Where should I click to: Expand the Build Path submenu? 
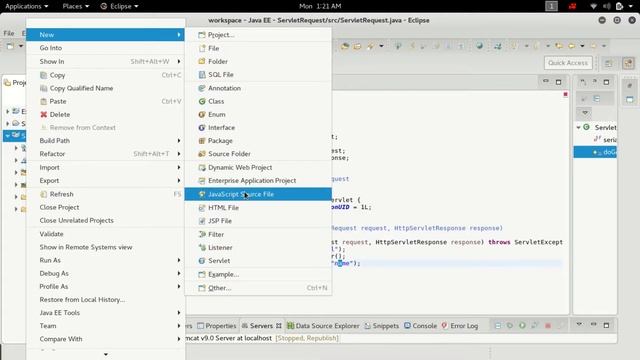(x=105, y=140)
